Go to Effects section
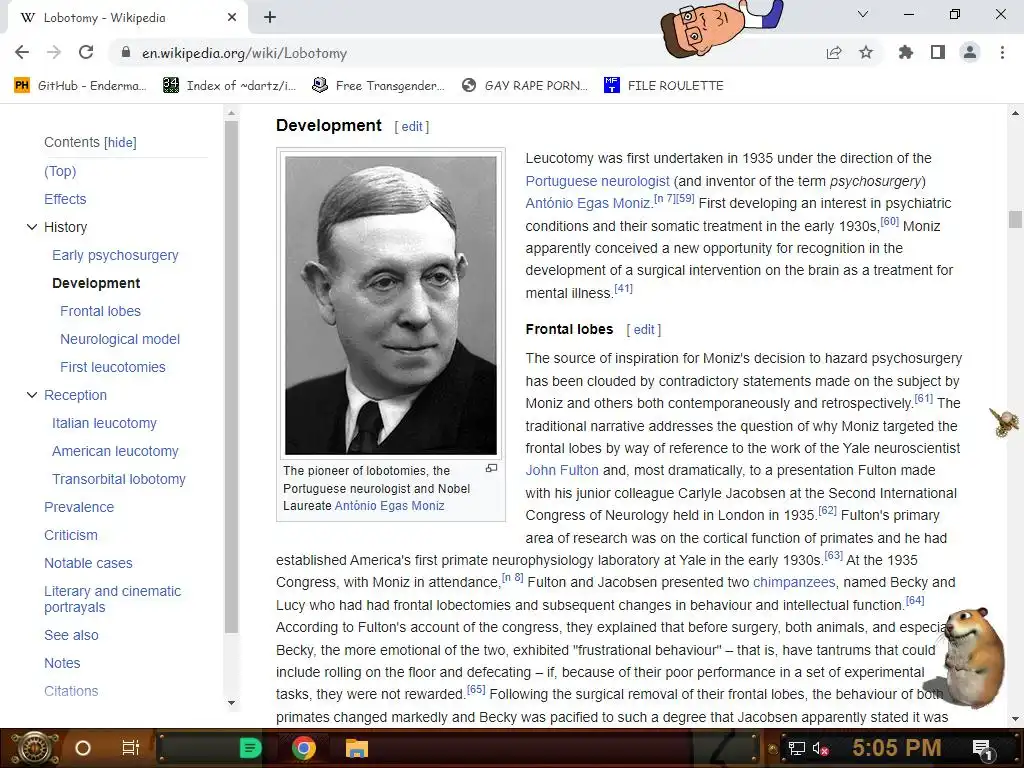 click(x=65, y=199)
